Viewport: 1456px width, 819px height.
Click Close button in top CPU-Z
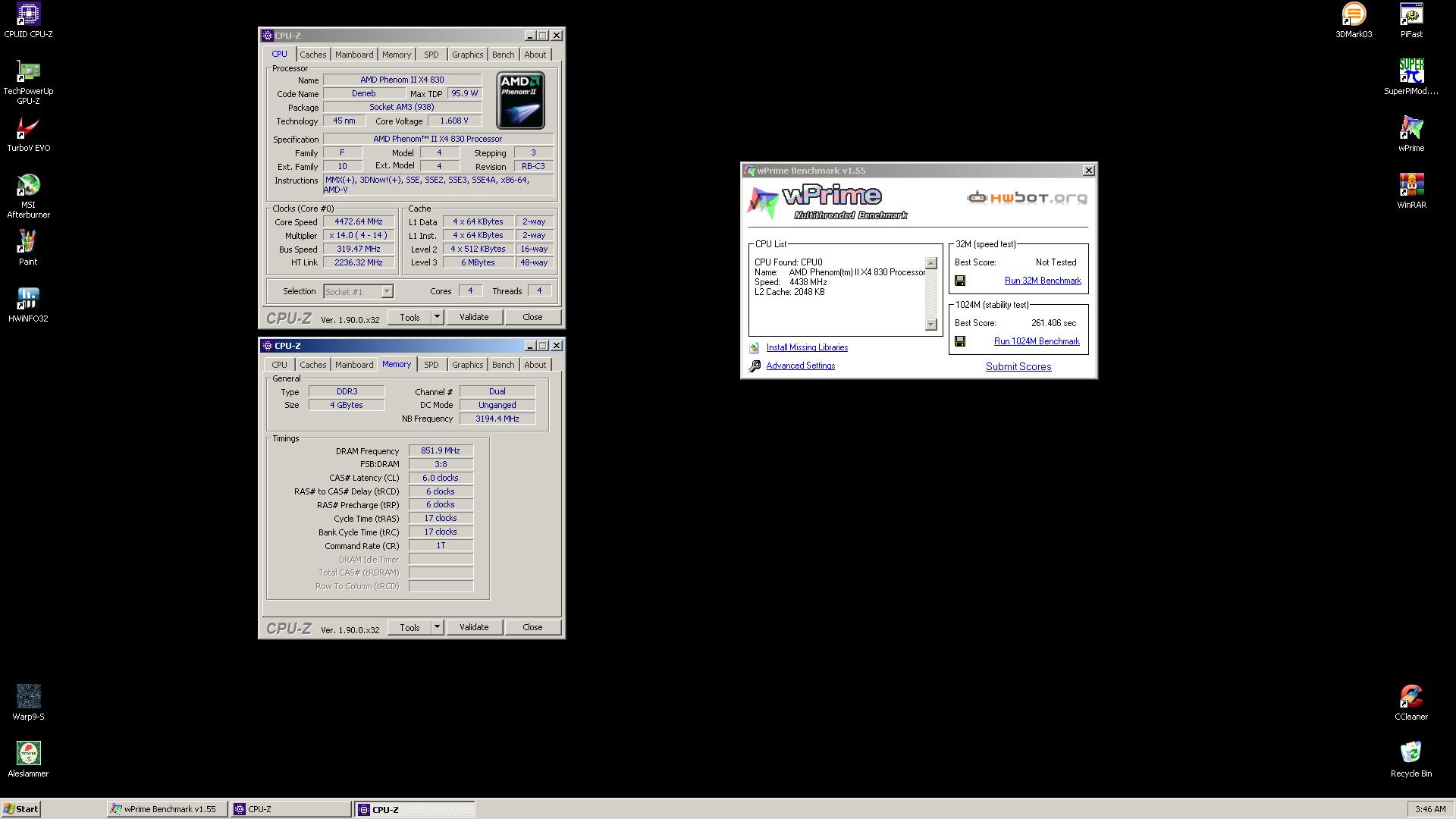point(532,317)
